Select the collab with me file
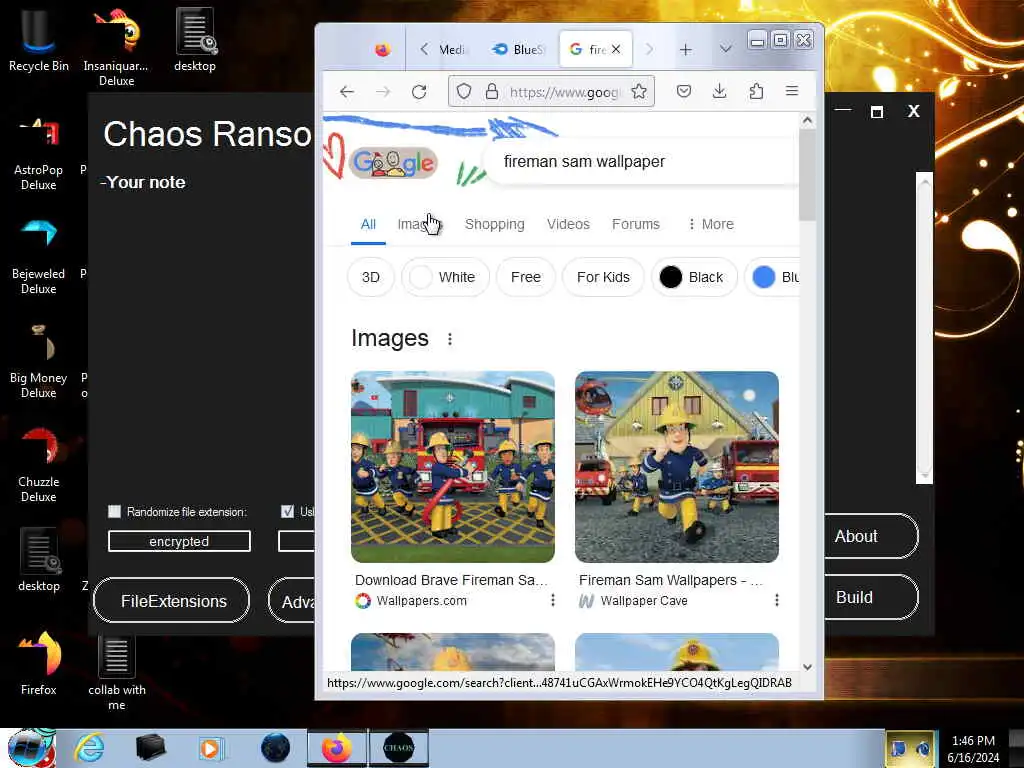1024x768 pixels. click(x=116, y=673)
